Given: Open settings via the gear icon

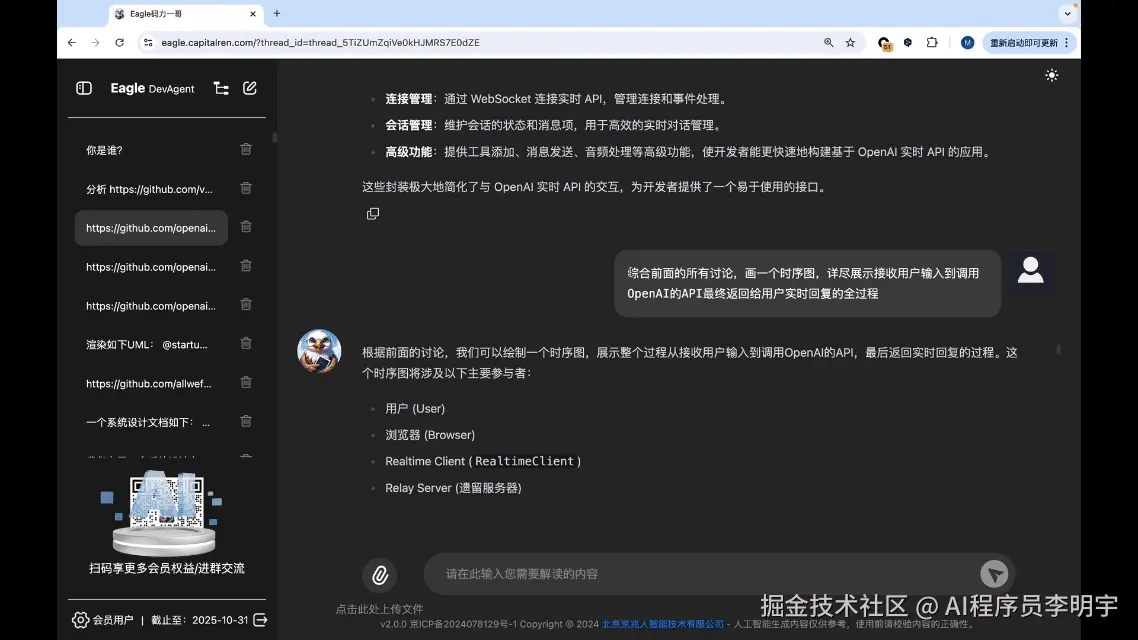Looking at the screenshot, I should 81,619.
